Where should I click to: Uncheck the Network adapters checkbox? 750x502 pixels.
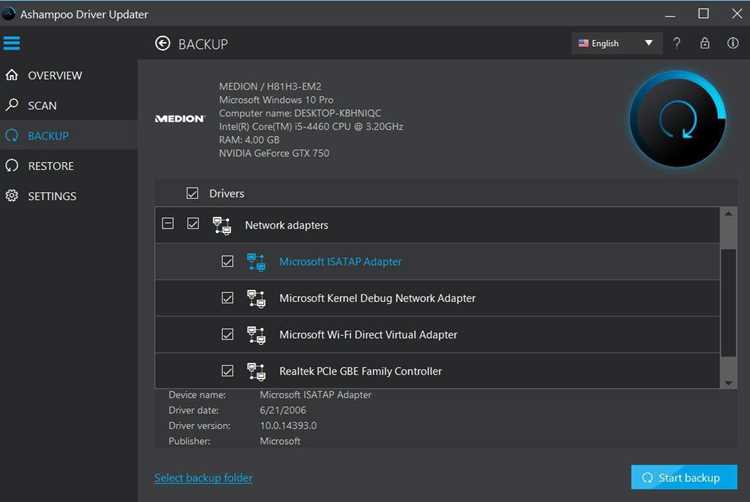(193, 223)
